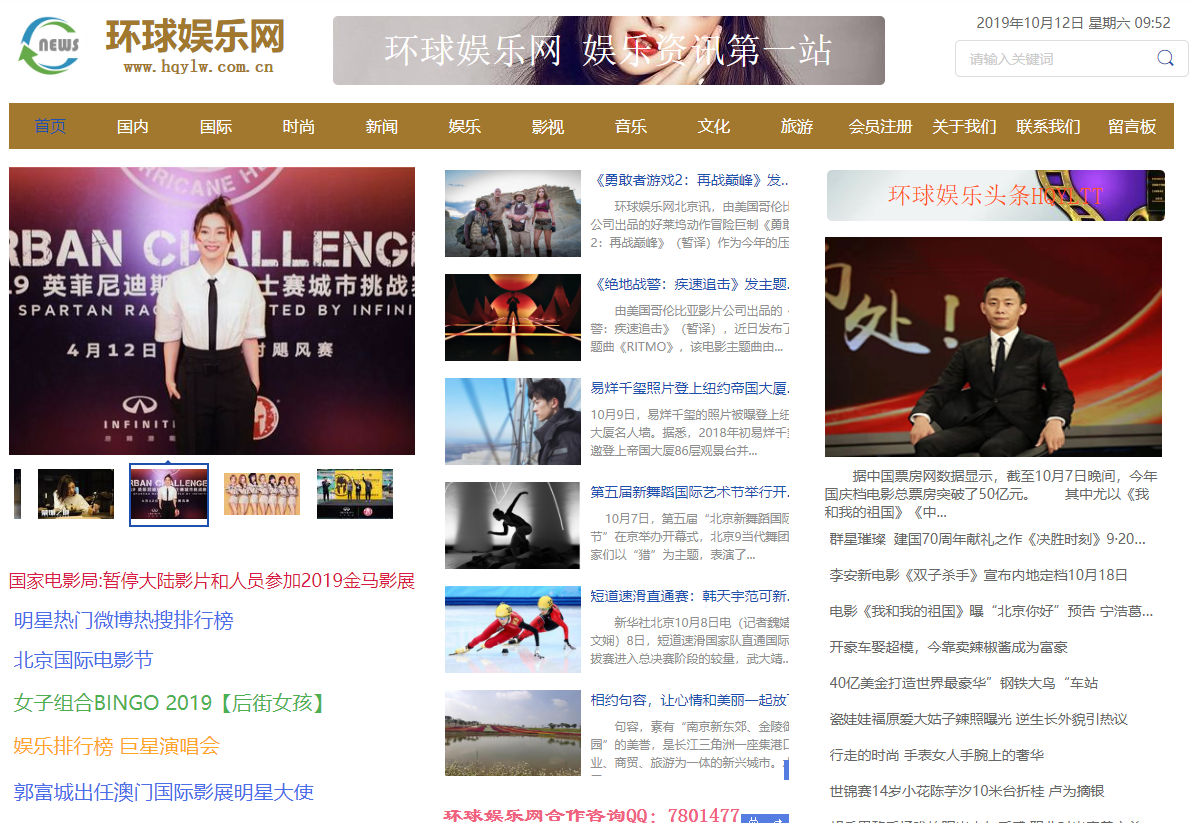Select the 首页 navigation tab
The width and height of the screenshot is (1196, 823).
coord(49,126)
